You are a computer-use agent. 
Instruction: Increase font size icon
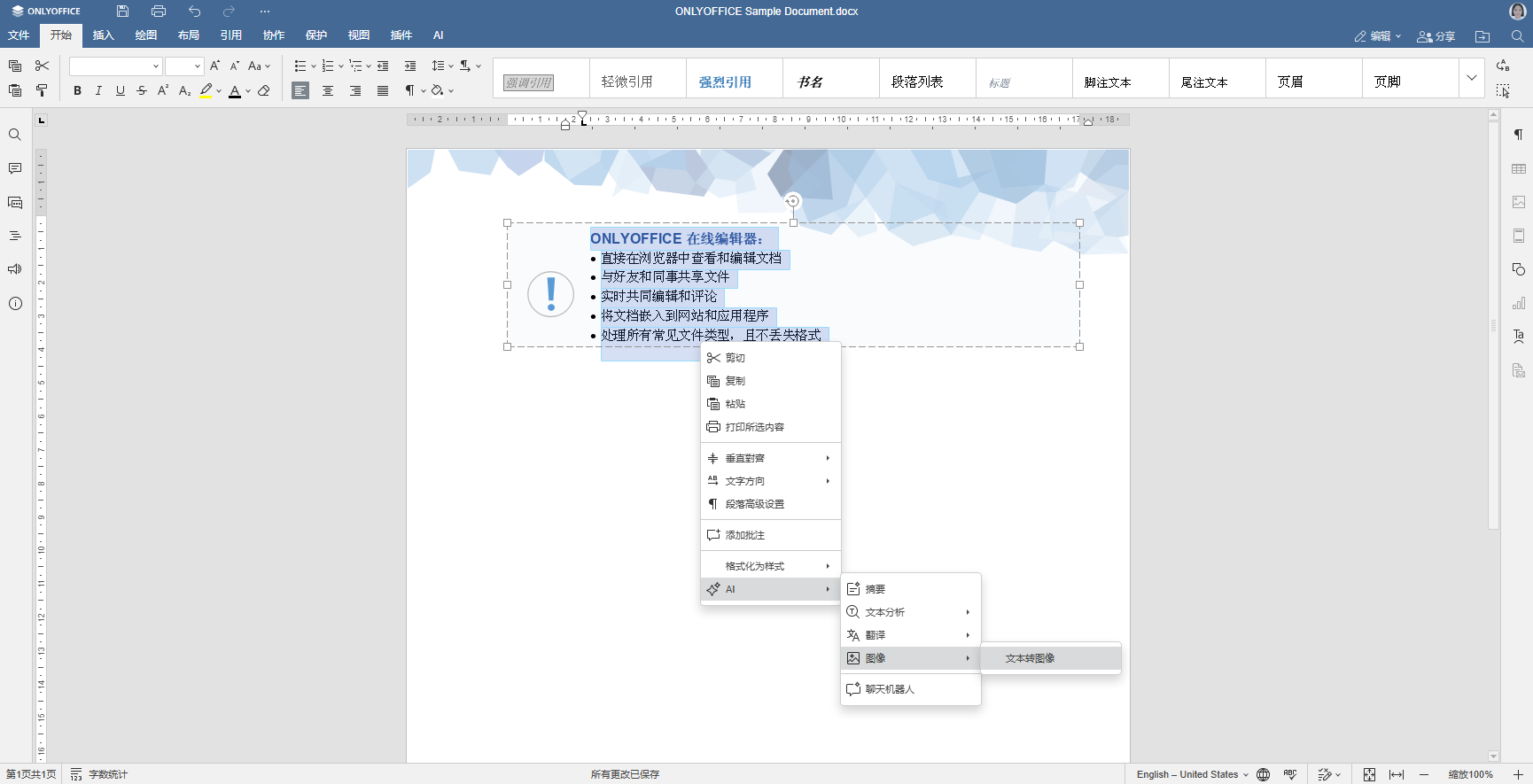[x=214, y=66]
